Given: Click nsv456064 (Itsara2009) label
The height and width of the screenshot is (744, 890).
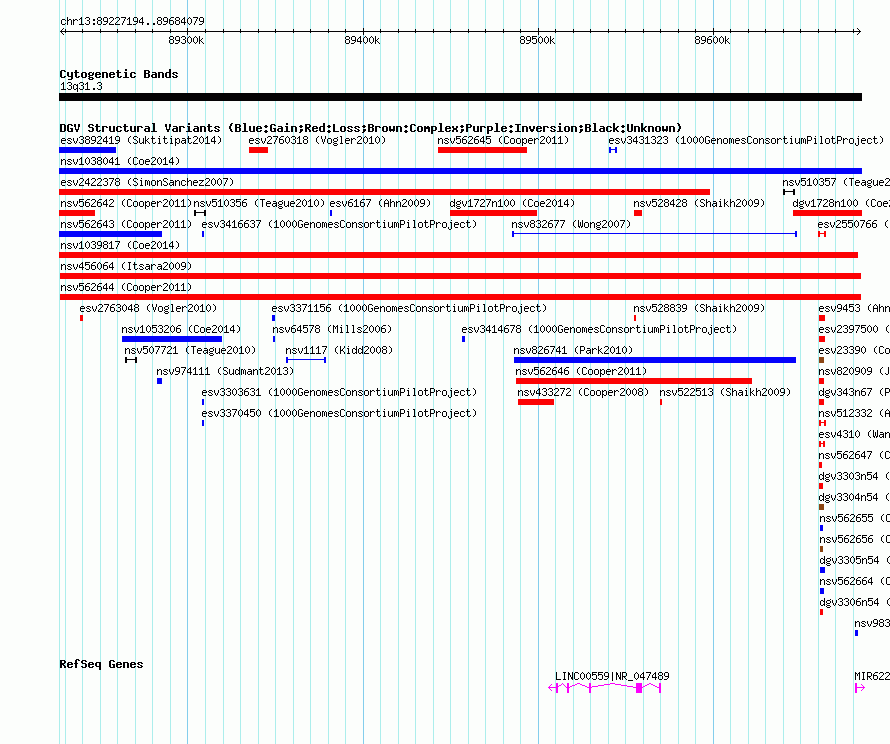Looking at the screenshot, I should click(x=126, y=266).
